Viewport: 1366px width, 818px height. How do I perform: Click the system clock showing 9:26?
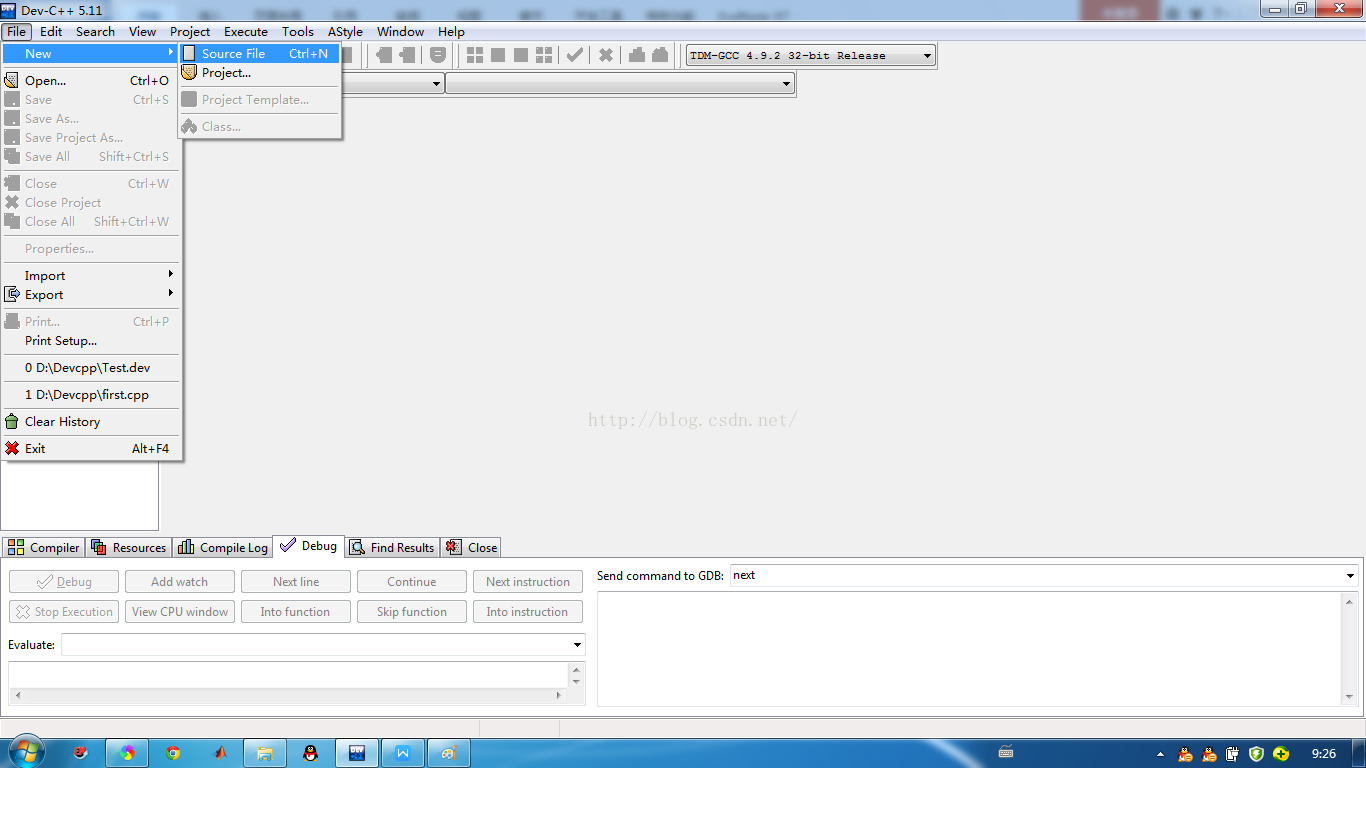pyautogui.click(x=1323, y=754)
